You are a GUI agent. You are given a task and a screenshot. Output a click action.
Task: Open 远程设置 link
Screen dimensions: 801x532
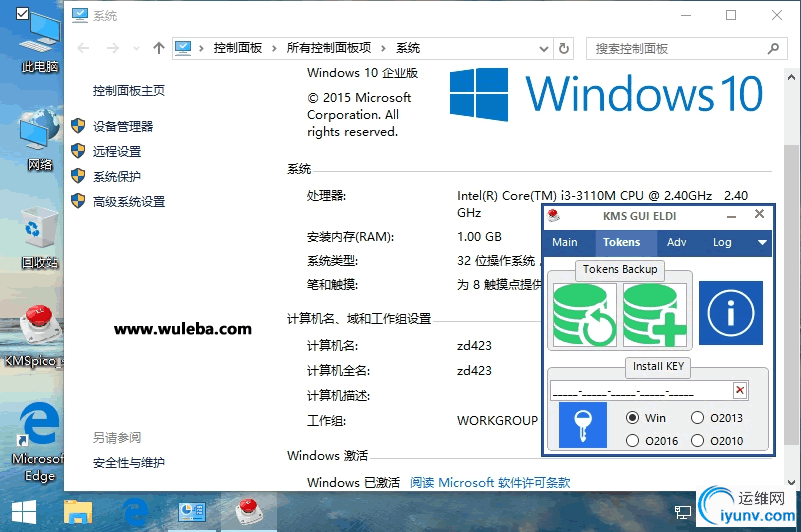pyautogui.click(x=116, y=151)
